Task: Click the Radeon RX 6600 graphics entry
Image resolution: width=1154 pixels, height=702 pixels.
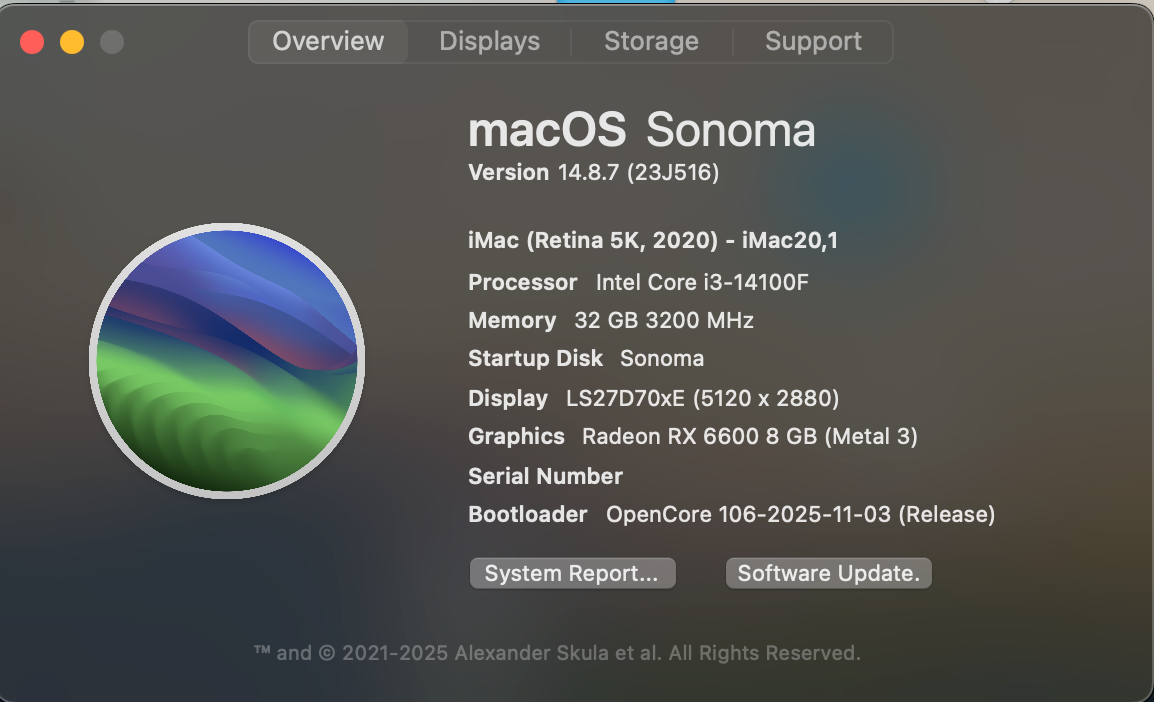Action: point(749,437)
